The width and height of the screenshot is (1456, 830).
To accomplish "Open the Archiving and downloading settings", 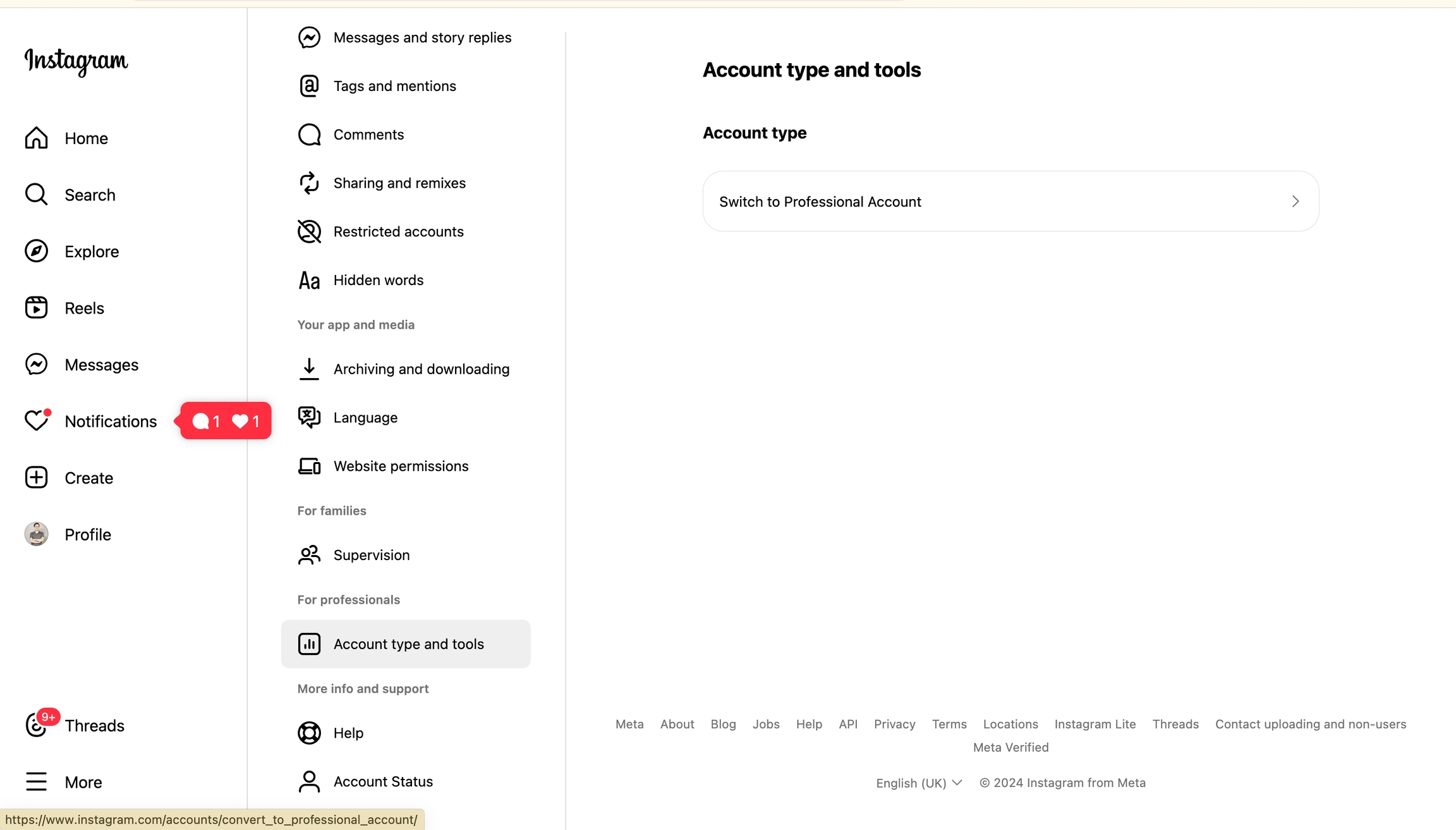I will pos(421,369).
